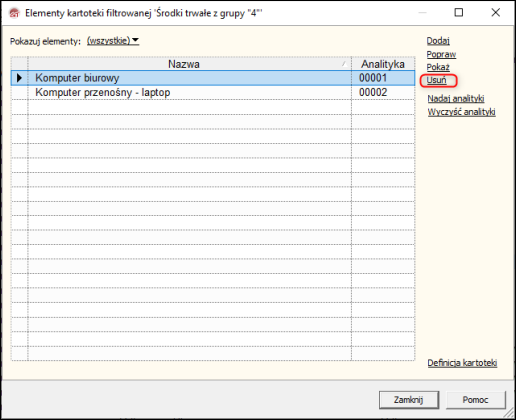The height and width of the screenshot is (420, 516).
Task: Click the Dodaj link
Action: pos(438,41)
